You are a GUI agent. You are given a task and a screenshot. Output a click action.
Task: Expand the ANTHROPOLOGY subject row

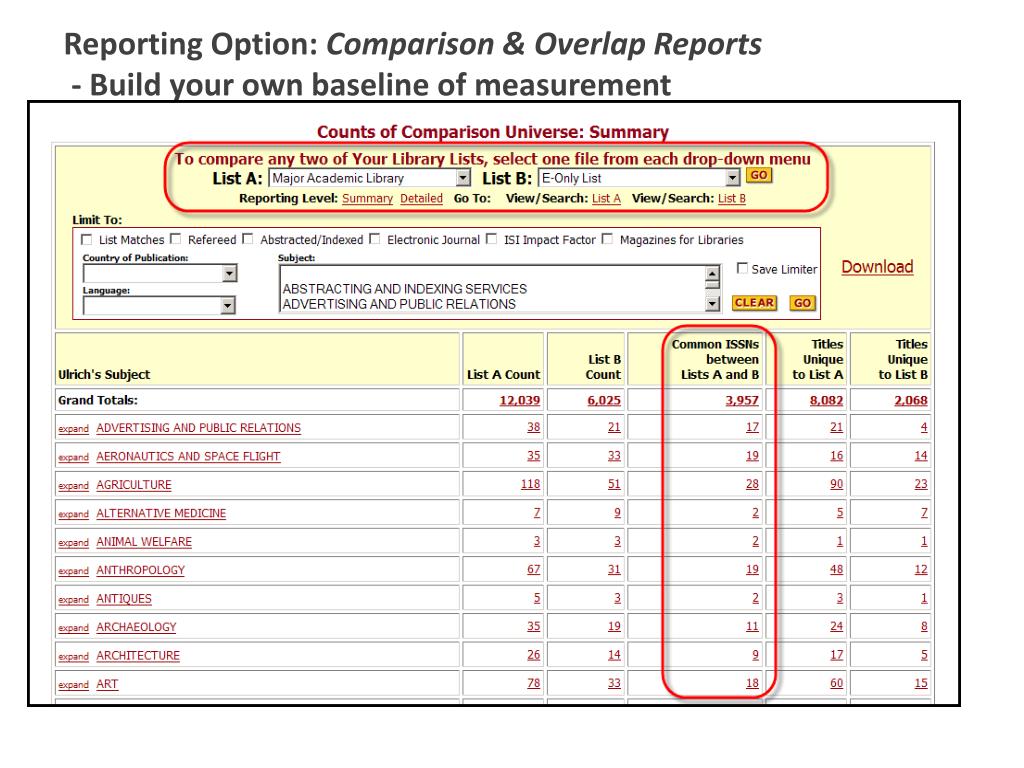73,571
